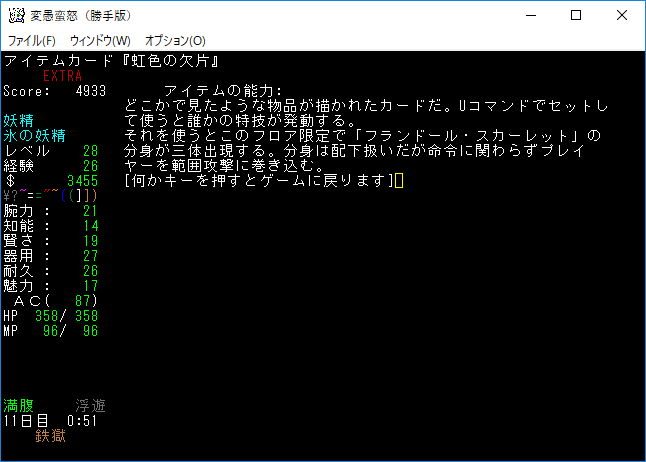Viewport: 646px width, 462px height.
Task: Minimize the 変愚蛮怒 window
Action: [529, 15]
